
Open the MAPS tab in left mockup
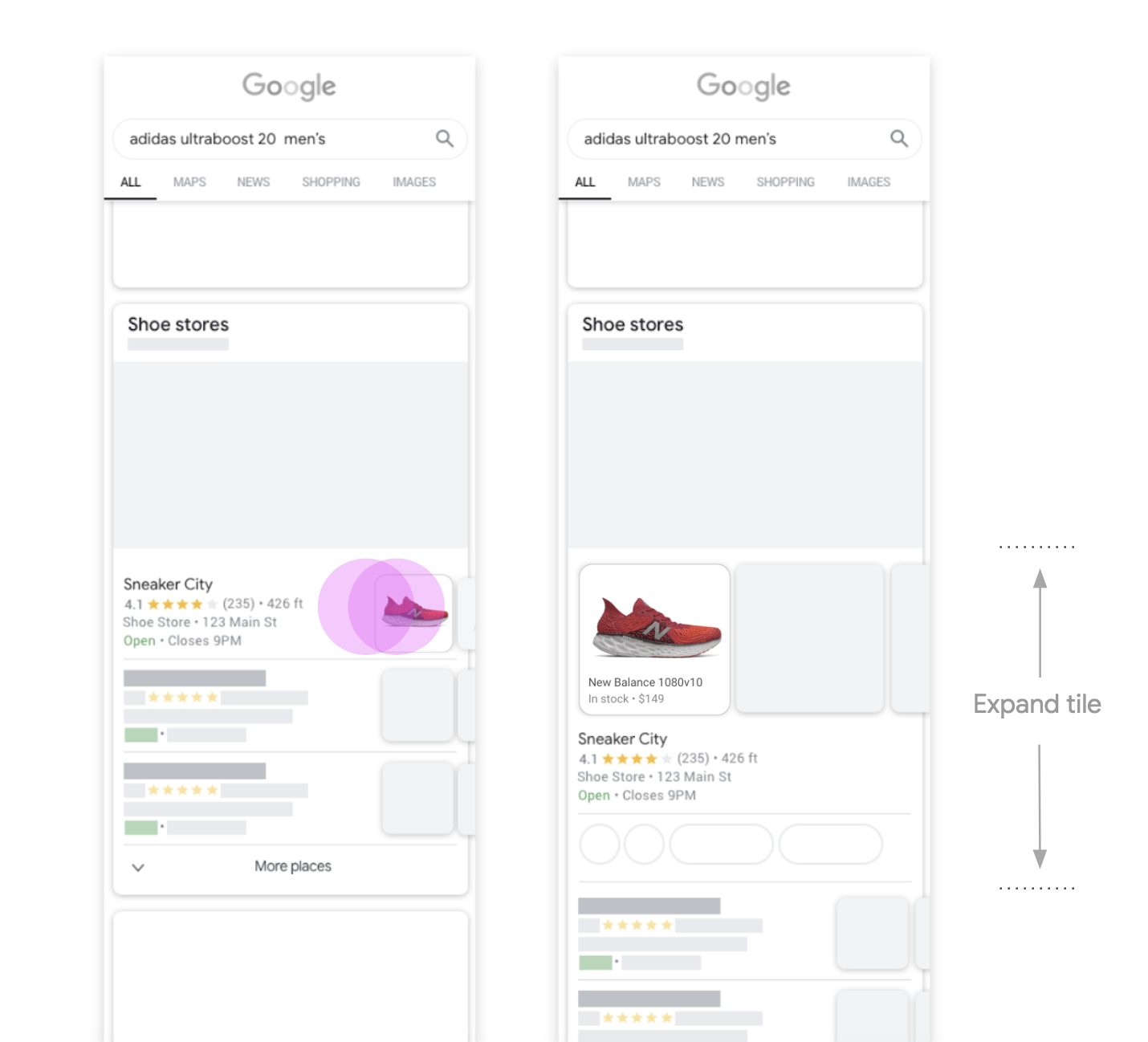coord(189,182)
